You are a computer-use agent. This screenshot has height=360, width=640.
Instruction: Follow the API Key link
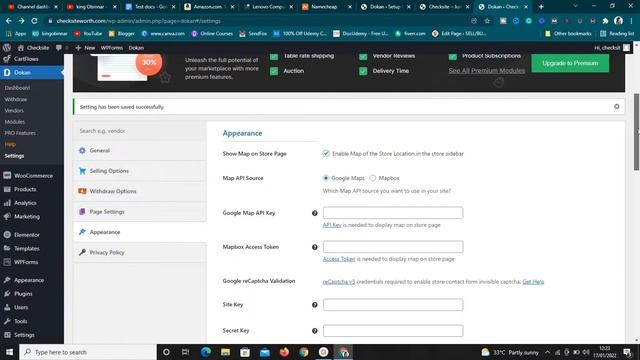[332, 225]
